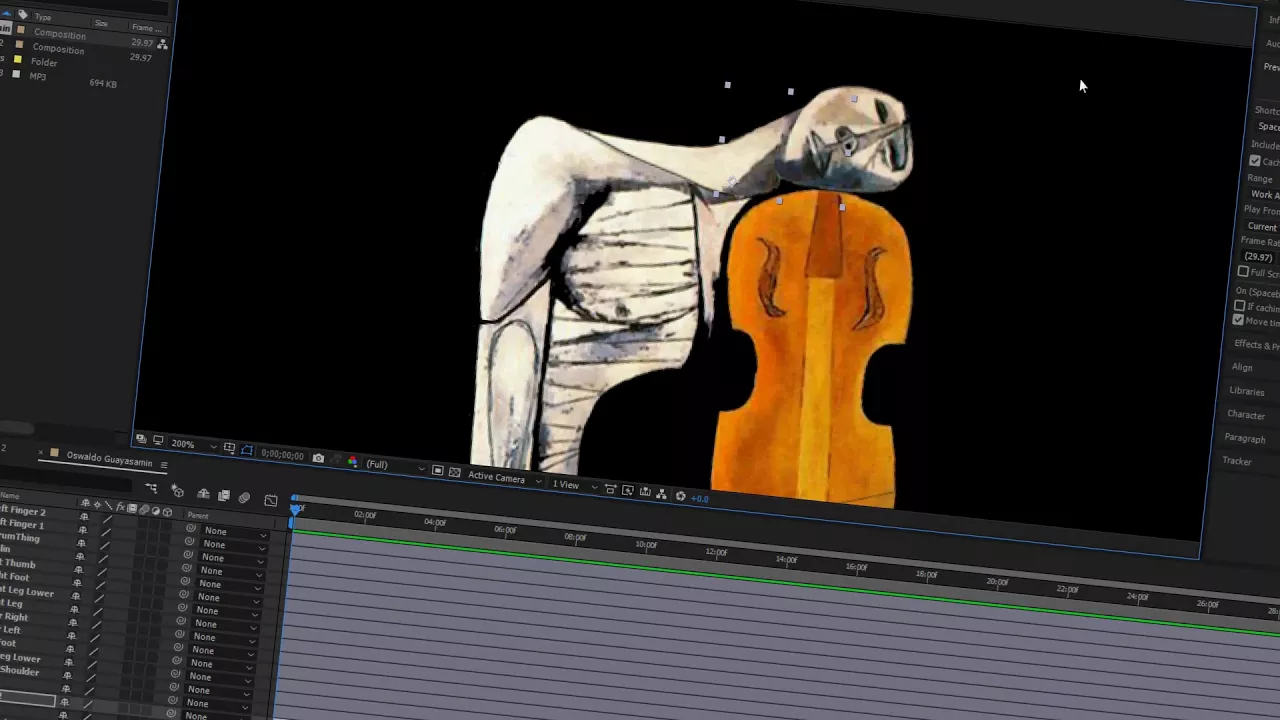This screenshot has height=720, width=1280.
Task: Open the (29.97) frame rate dropdown
Action: click(1260, 257)
